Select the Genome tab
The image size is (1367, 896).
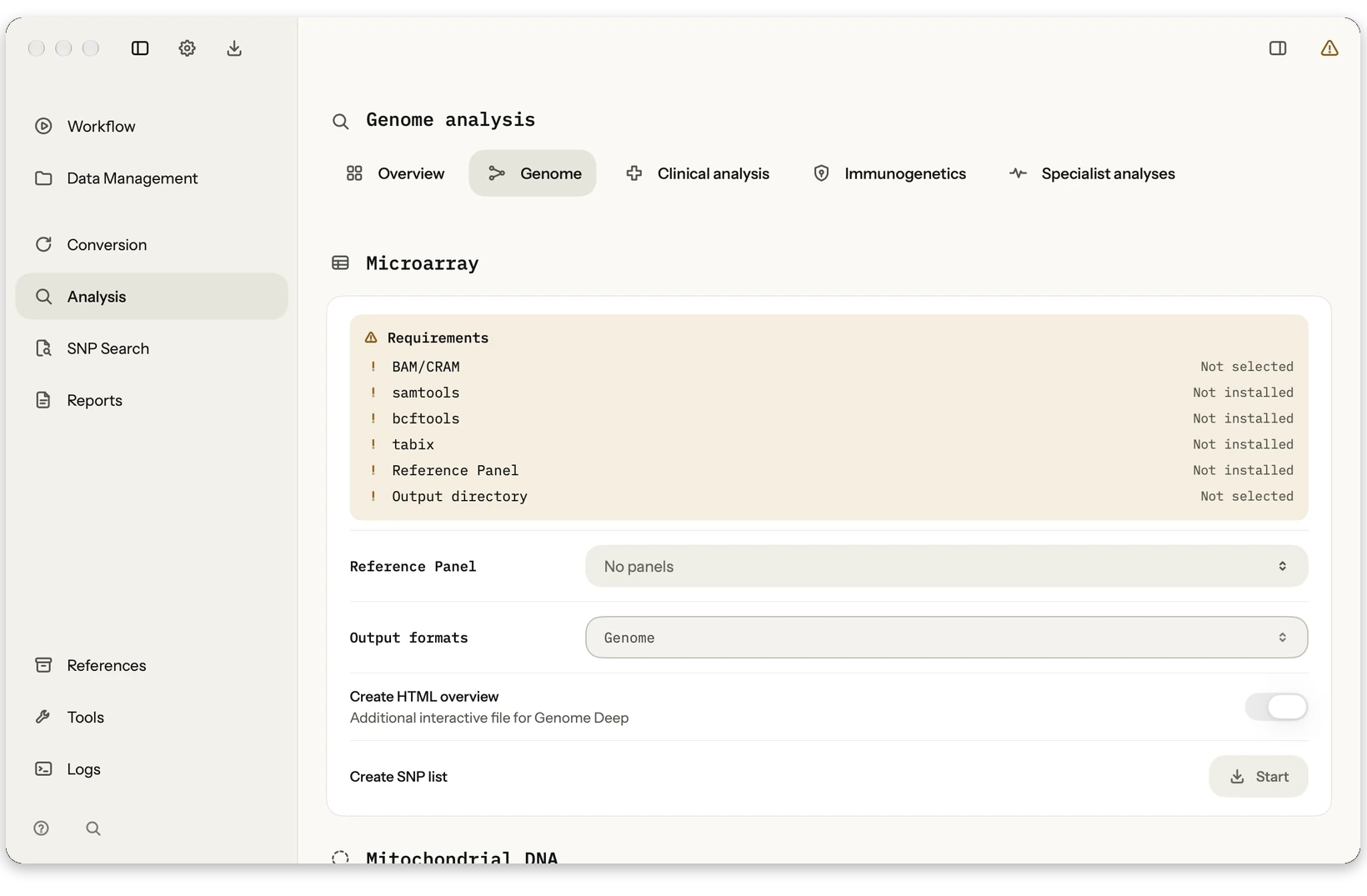533,173
